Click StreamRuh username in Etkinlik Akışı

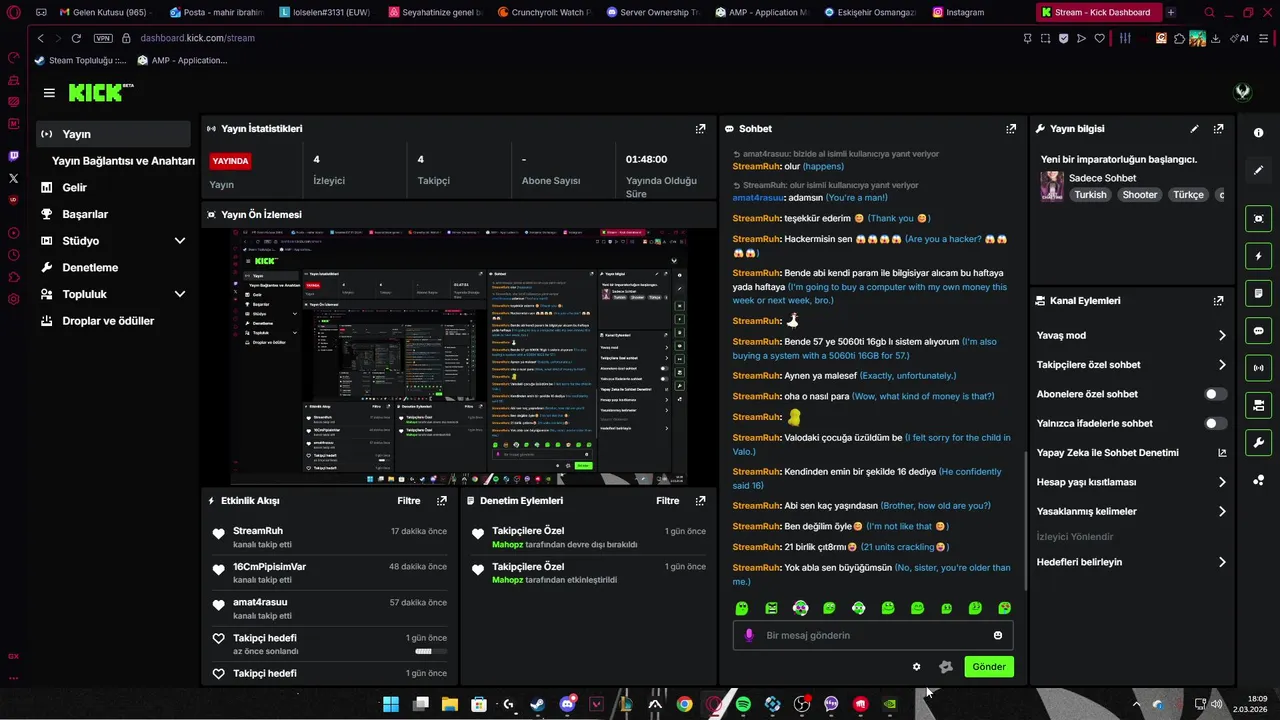[258, 531]
